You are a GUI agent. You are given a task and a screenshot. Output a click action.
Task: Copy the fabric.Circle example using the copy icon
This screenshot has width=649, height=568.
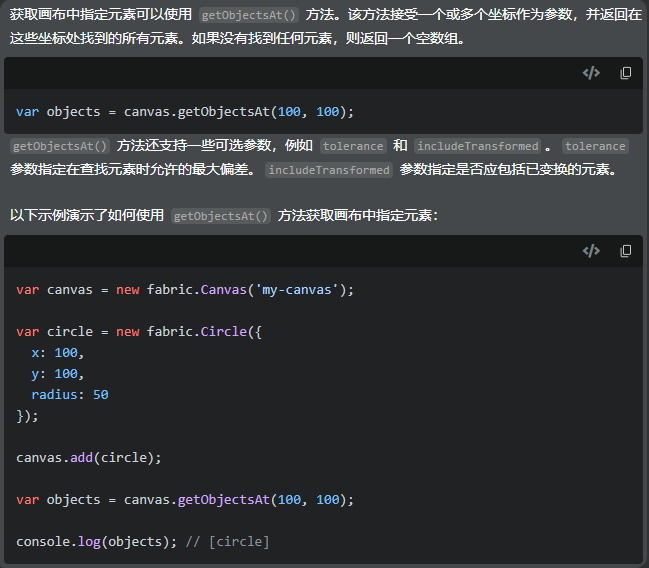coord(626,251)
